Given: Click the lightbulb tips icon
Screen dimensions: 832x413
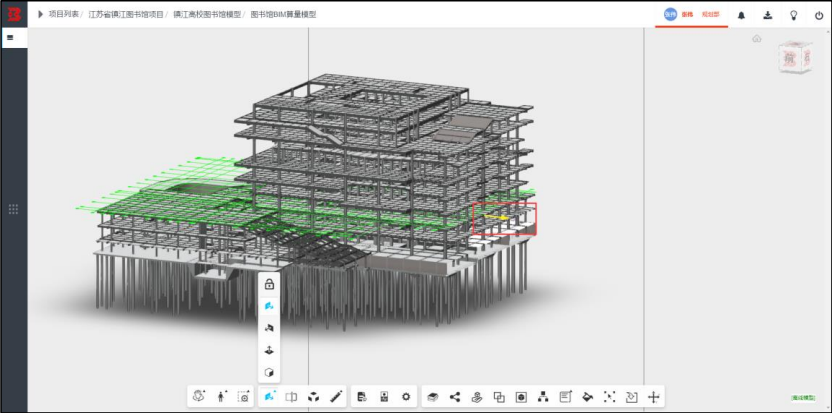Looking at the screenshot, I should [793, 15].
